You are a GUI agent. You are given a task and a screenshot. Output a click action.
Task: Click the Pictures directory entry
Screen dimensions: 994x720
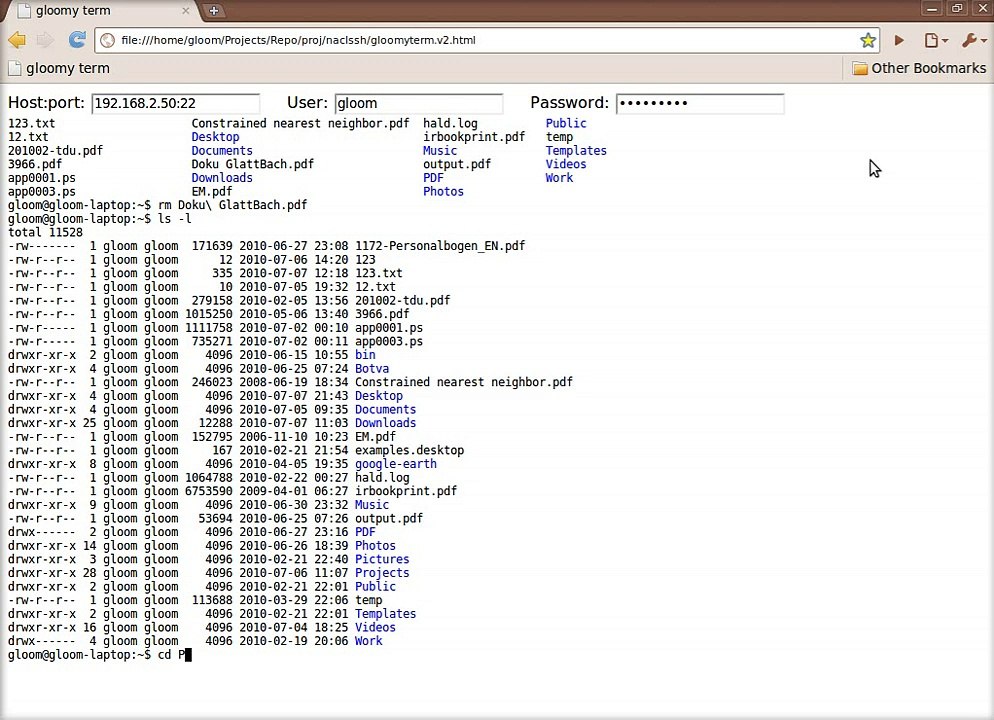pos(382,560)
